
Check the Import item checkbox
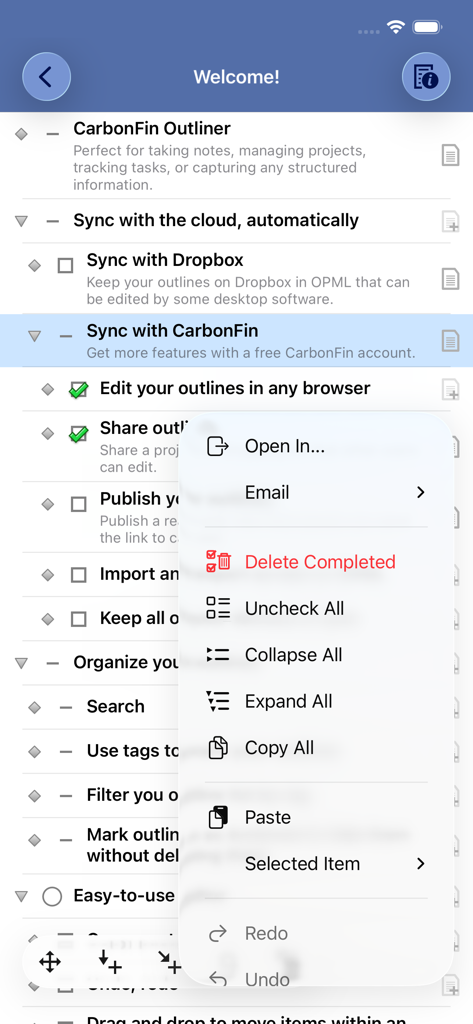78,575
